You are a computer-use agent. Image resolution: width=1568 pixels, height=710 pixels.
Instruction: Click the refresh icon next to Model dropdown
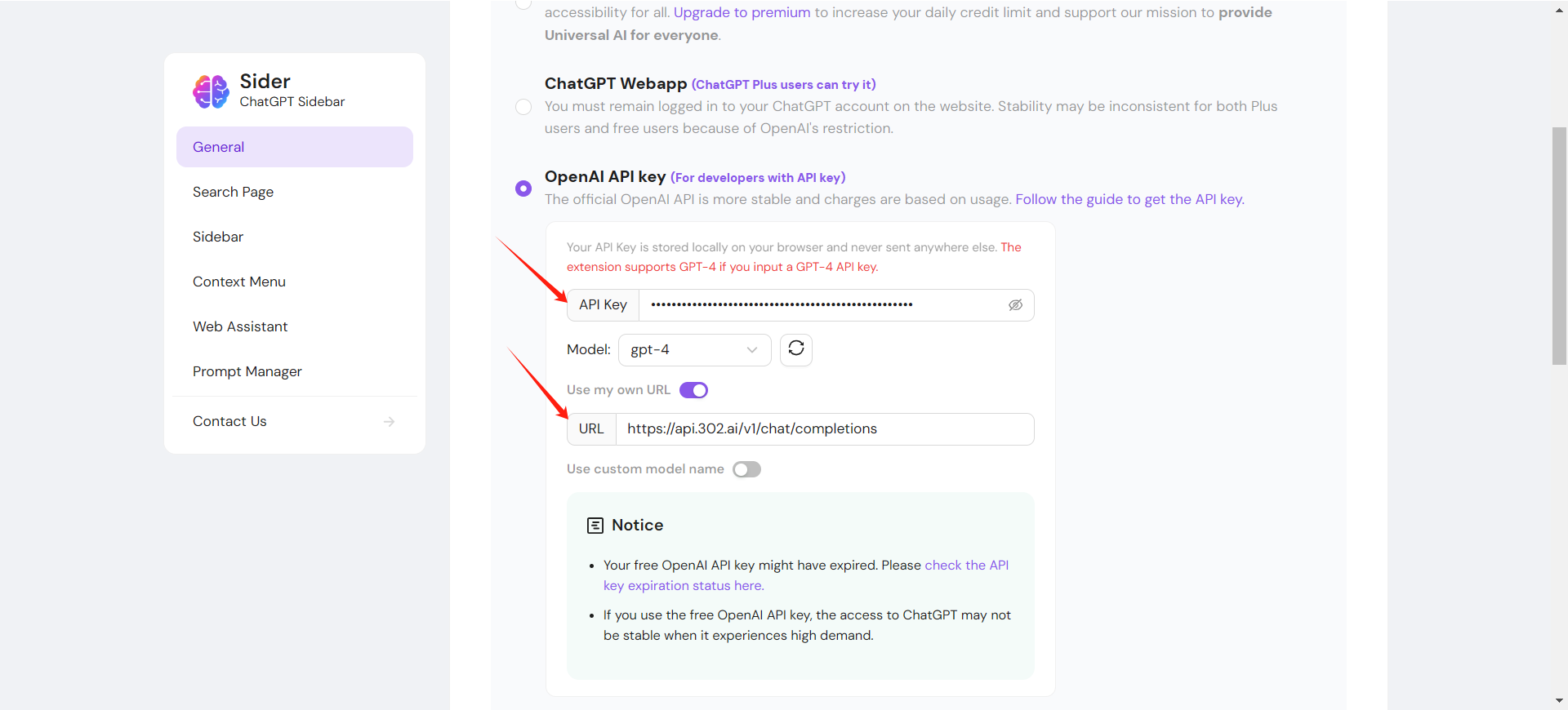pyautogui.click(x=795, y=349)
